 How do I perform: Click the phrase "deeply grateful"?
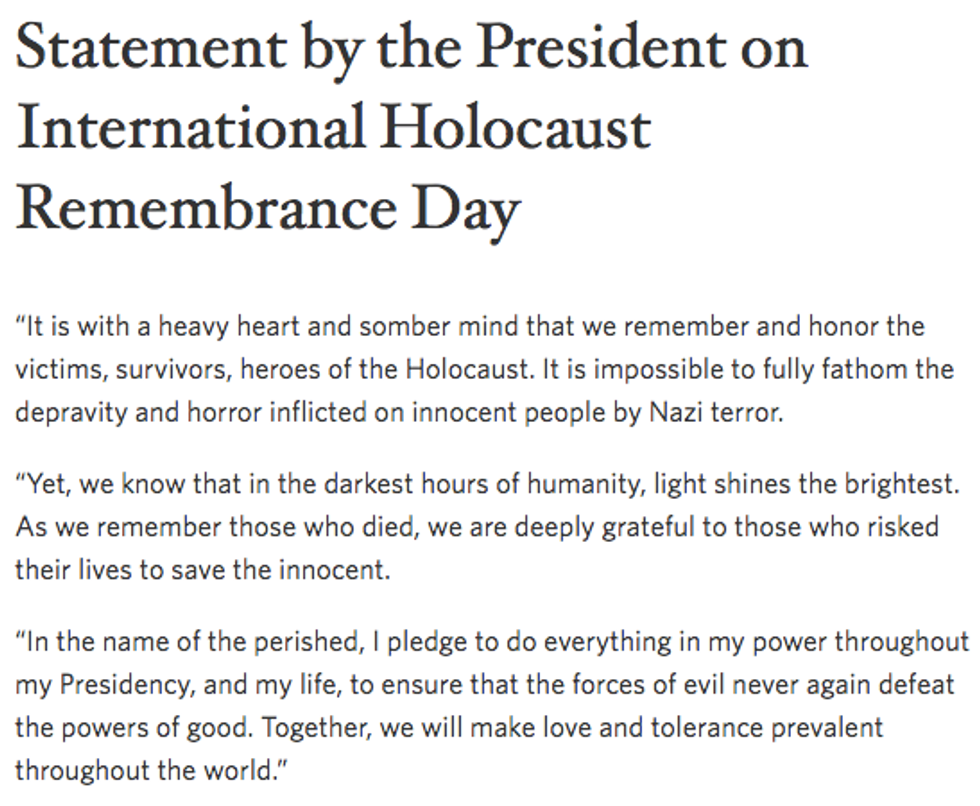click(529, 527)
